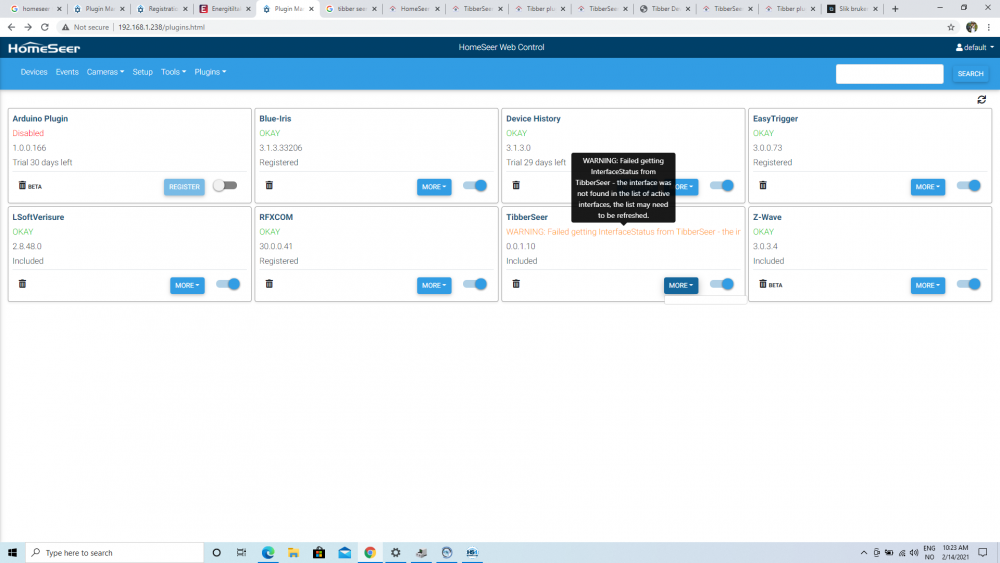Open the Windows Start menu
Viewport: 1000px width, 563px height.
[13, 552]
